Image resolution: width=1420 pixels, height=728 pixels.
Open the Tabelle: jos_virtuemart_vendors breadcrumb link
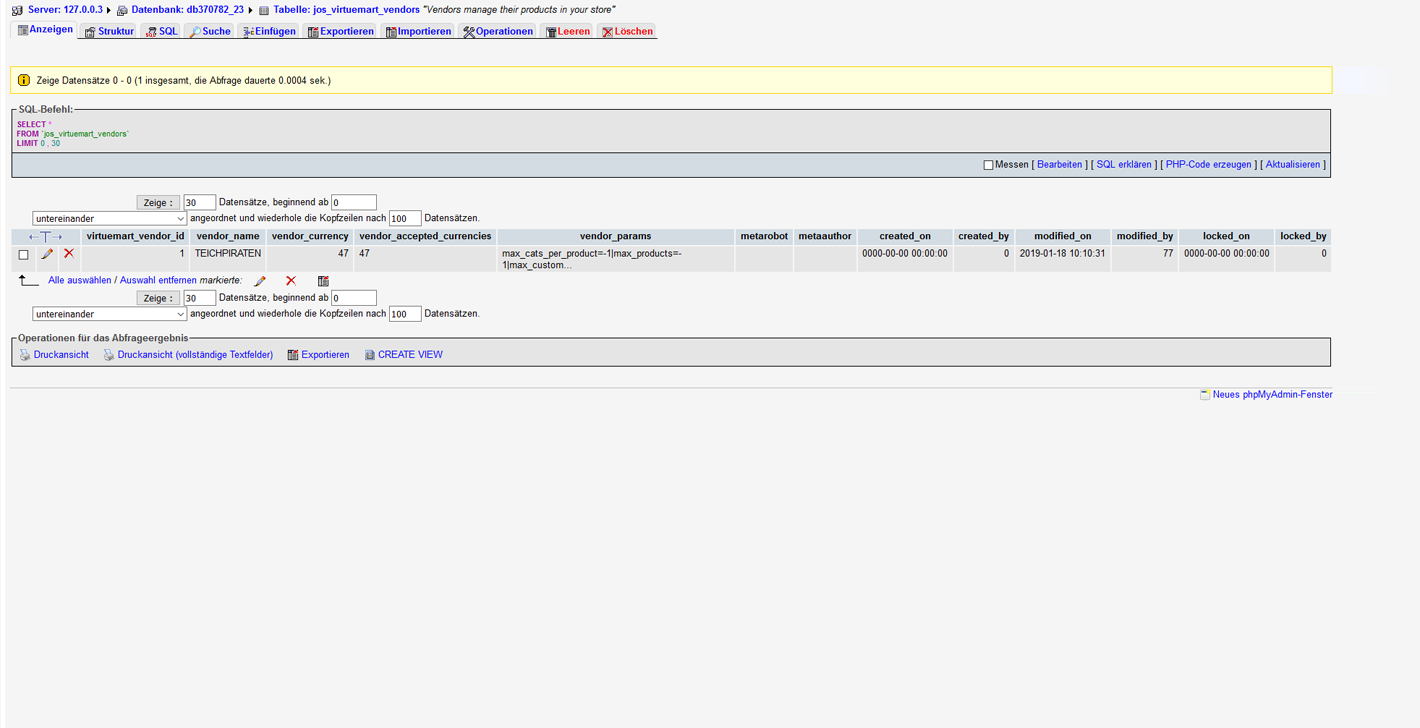pyautogui.click(x=346, y=10)
